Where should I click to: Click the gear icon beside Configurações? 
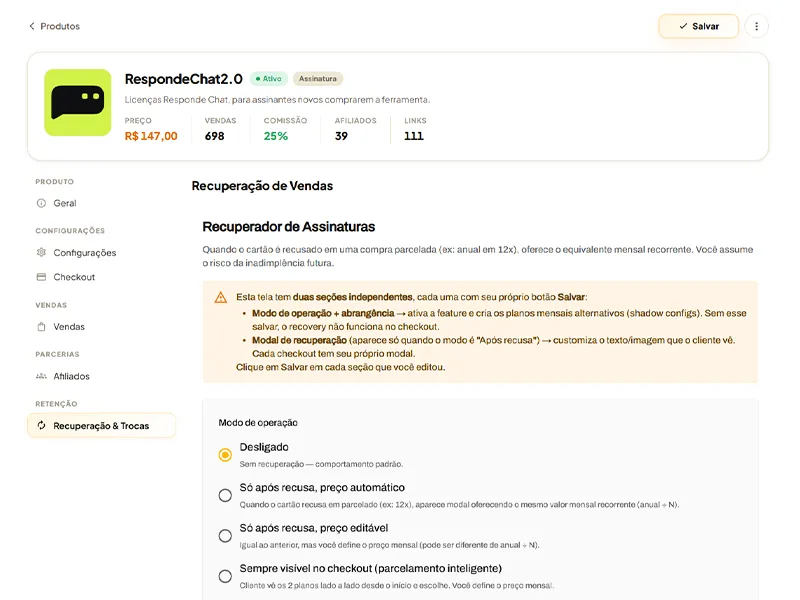[x=41, y=253]
